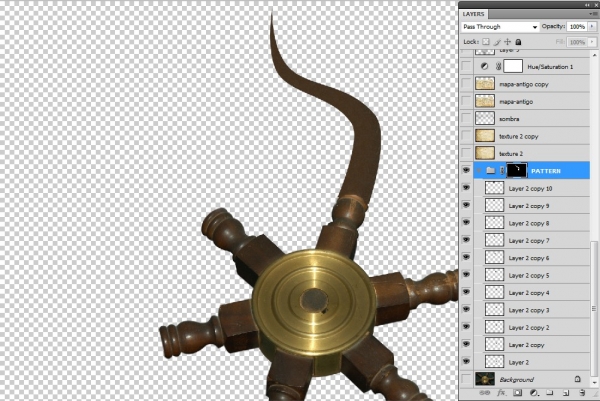Viewport: 600px width, 401px height.
Task: Click the link layers icon
Action: pyautogui.click(x=485, y=393)
